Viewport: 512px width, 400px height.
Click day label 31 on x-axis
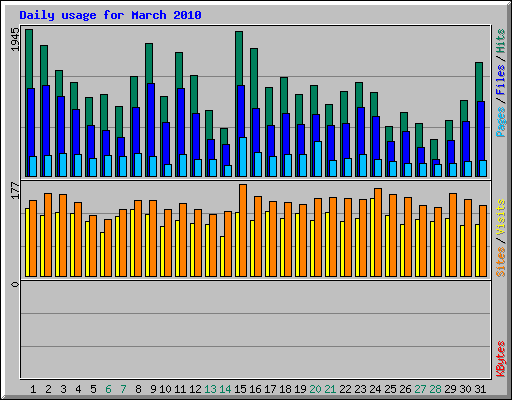click(x=480, y=389)
